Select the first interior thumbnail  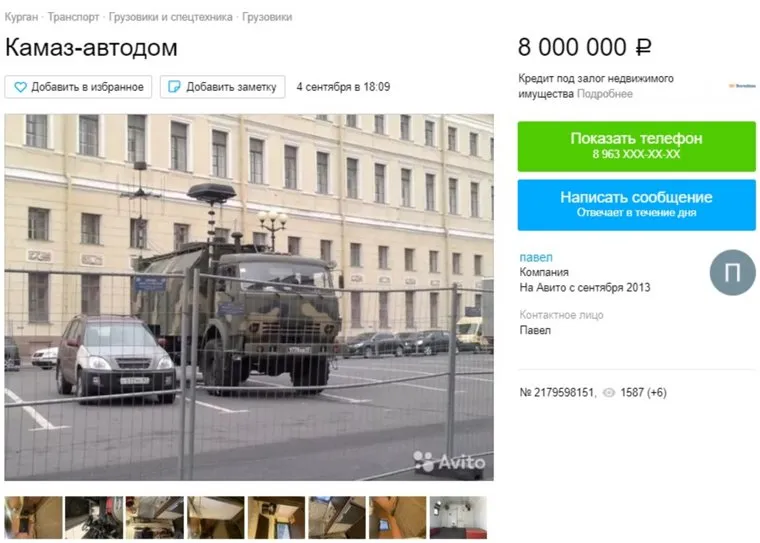[33, 517]
